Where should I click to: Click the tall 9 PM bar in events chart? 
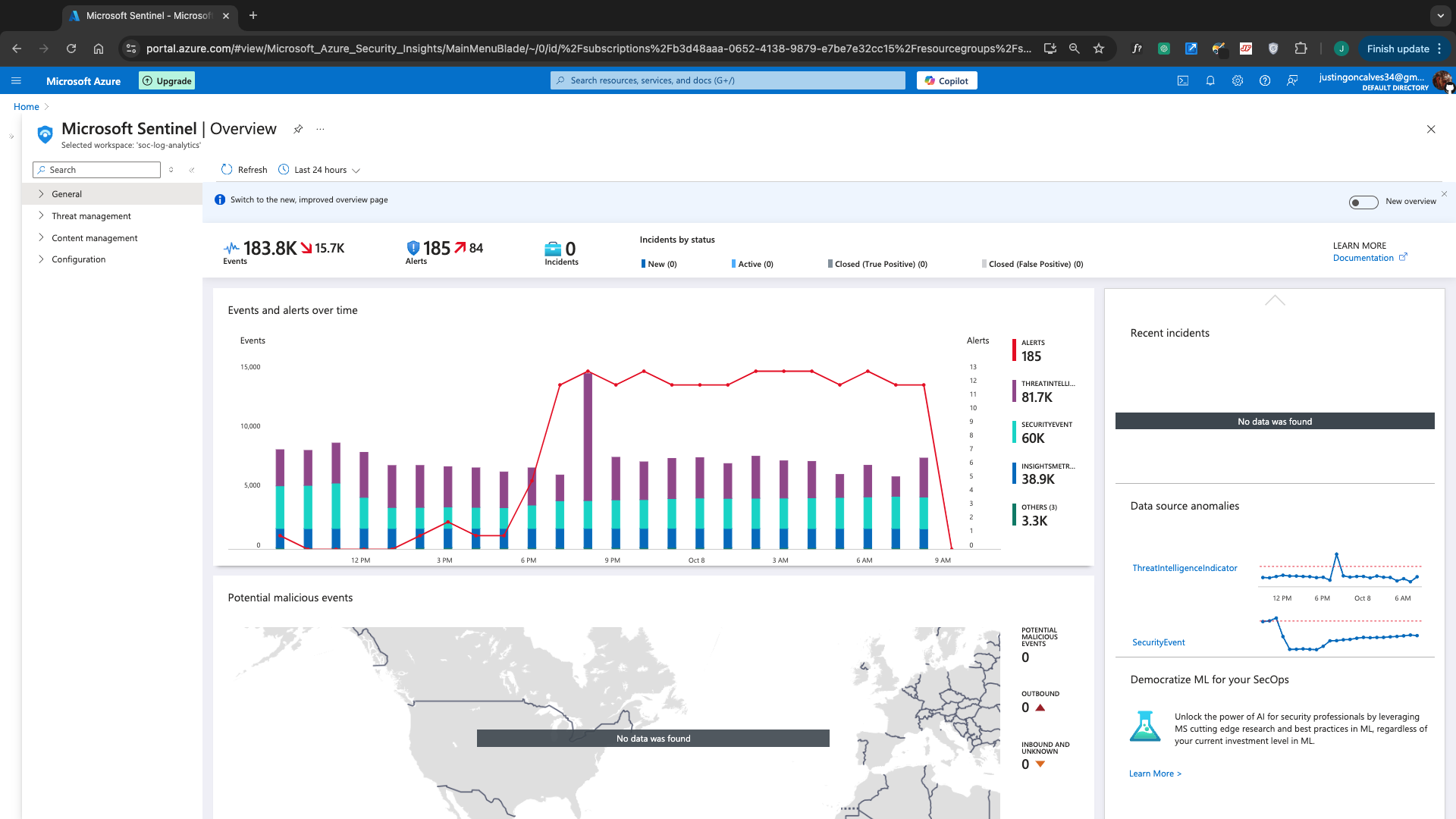click(588, 460)
